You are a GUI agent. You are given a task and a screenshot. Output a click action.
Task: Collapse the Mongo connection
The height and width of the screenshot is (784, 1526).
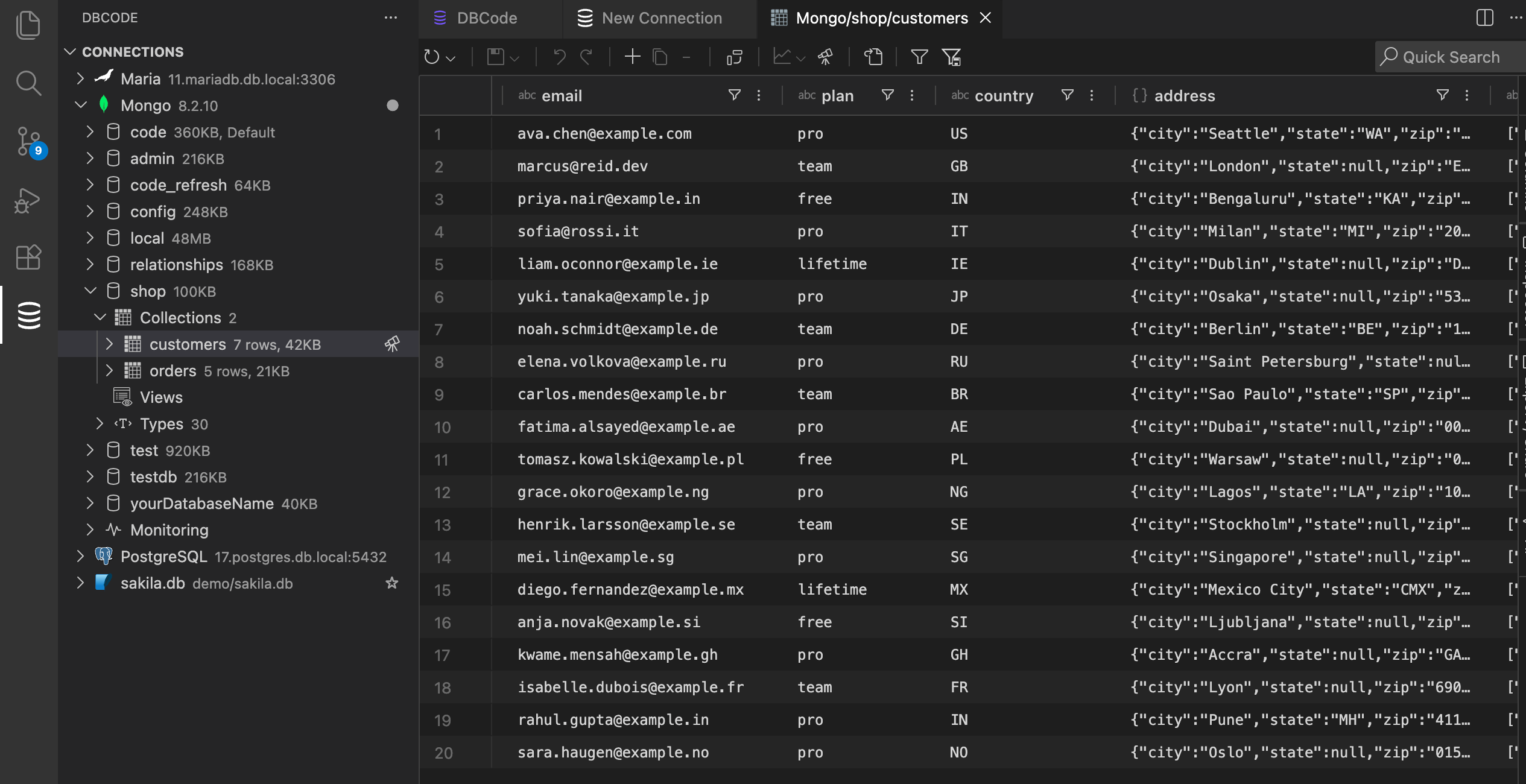pyautogui.click(x=80, y=105)
